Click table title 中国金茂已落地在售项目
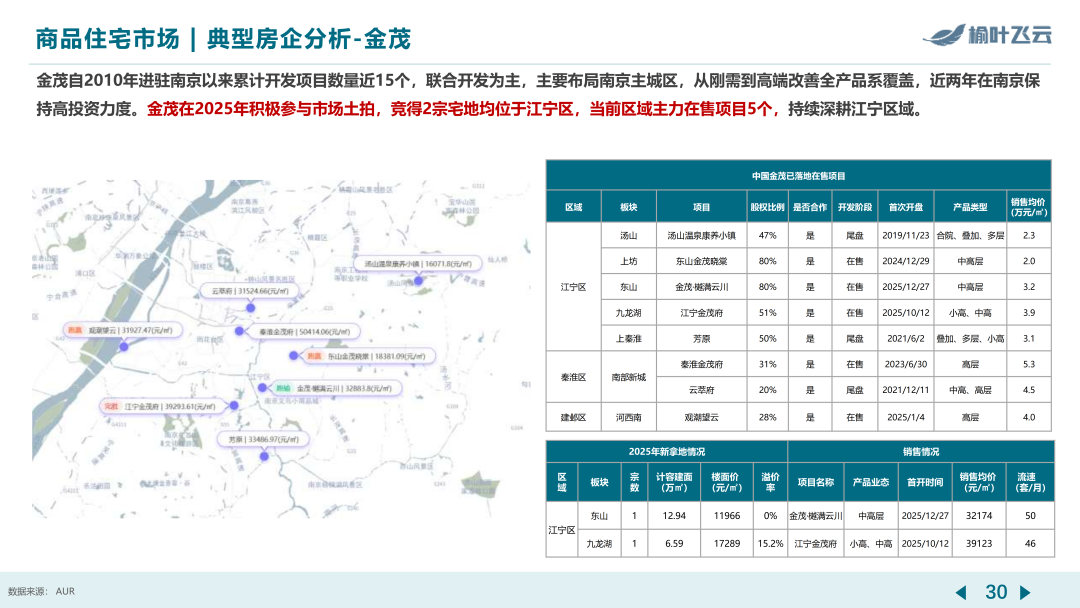The height and width of the screenshot is (608, 1080). [798, 176]
